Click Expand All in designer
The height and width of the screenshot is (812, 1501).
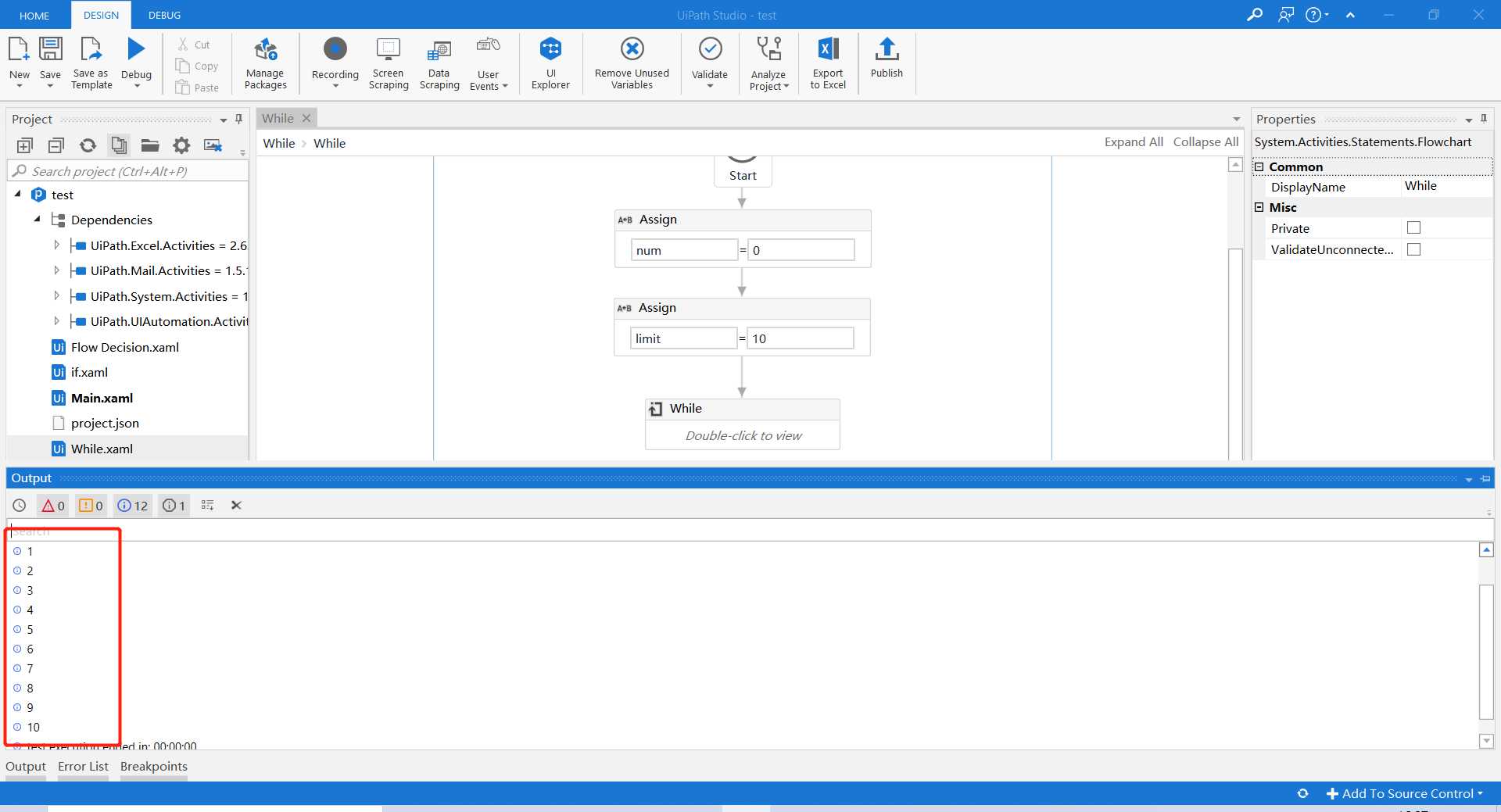(x=1134, y=142)
